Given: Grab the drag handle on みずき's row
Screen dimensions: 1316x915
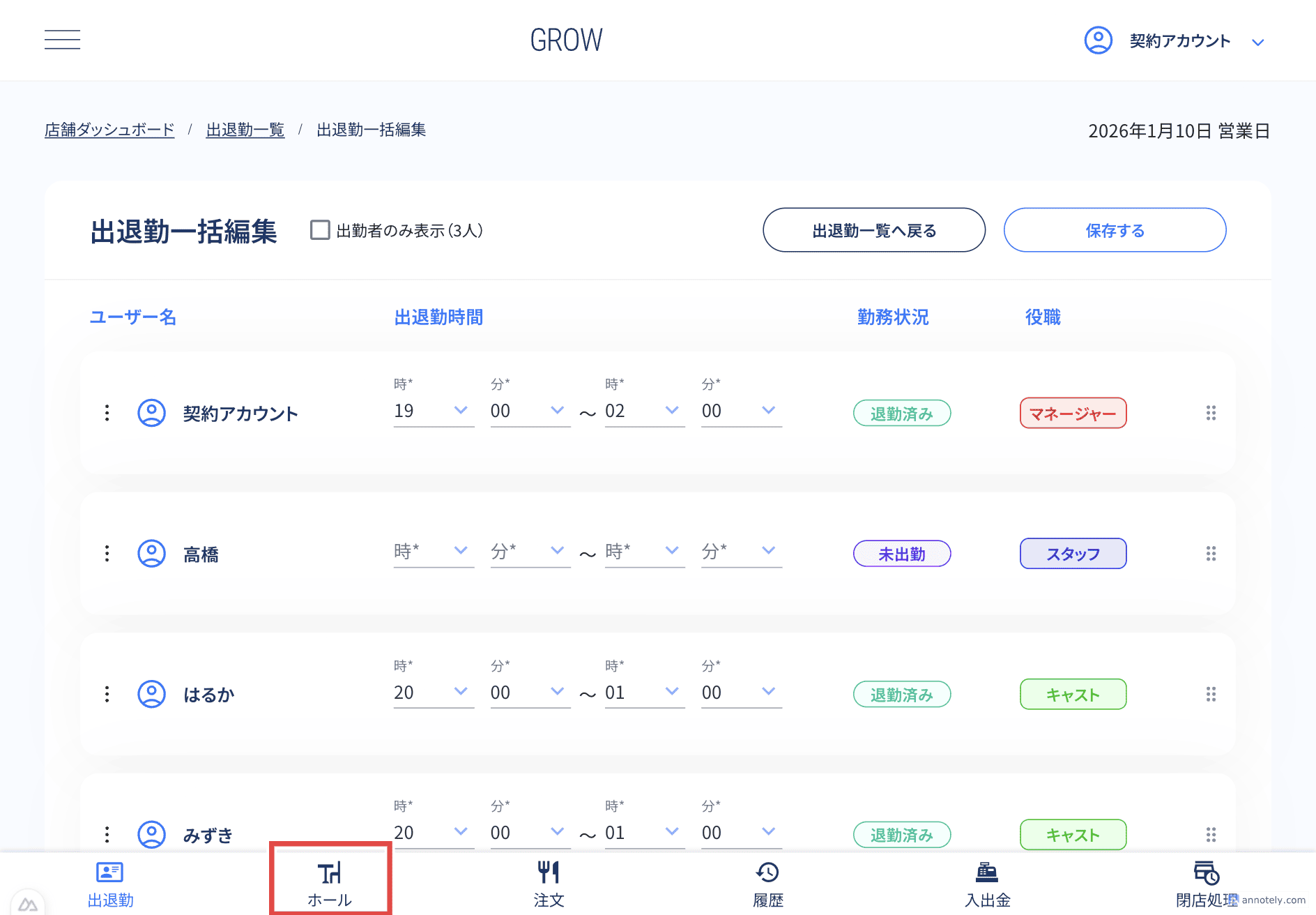Looking at the screenshot, I should coord(1211,834).
